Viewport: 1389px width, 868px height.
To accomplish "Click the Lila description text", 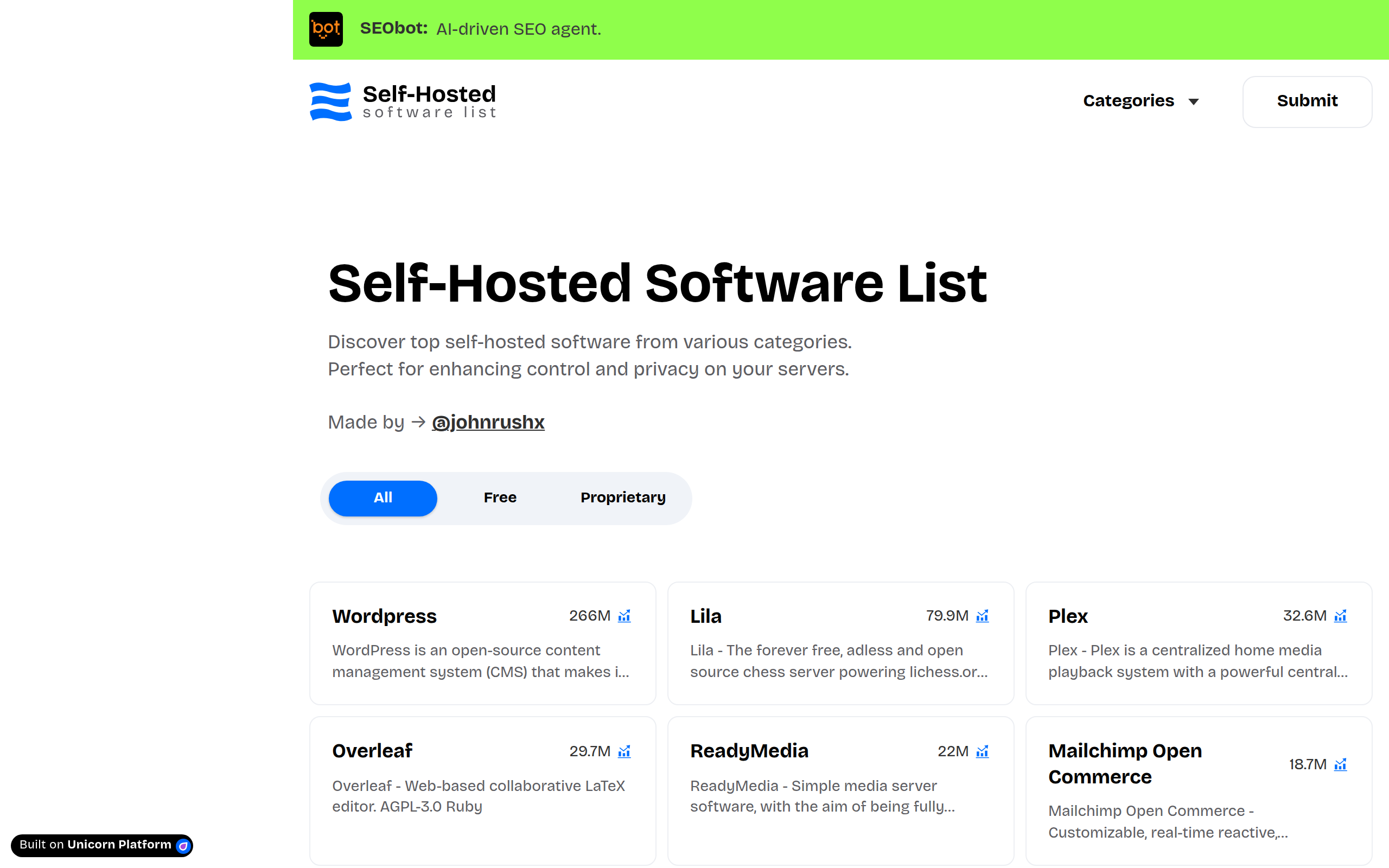I will tap(839, 661).
